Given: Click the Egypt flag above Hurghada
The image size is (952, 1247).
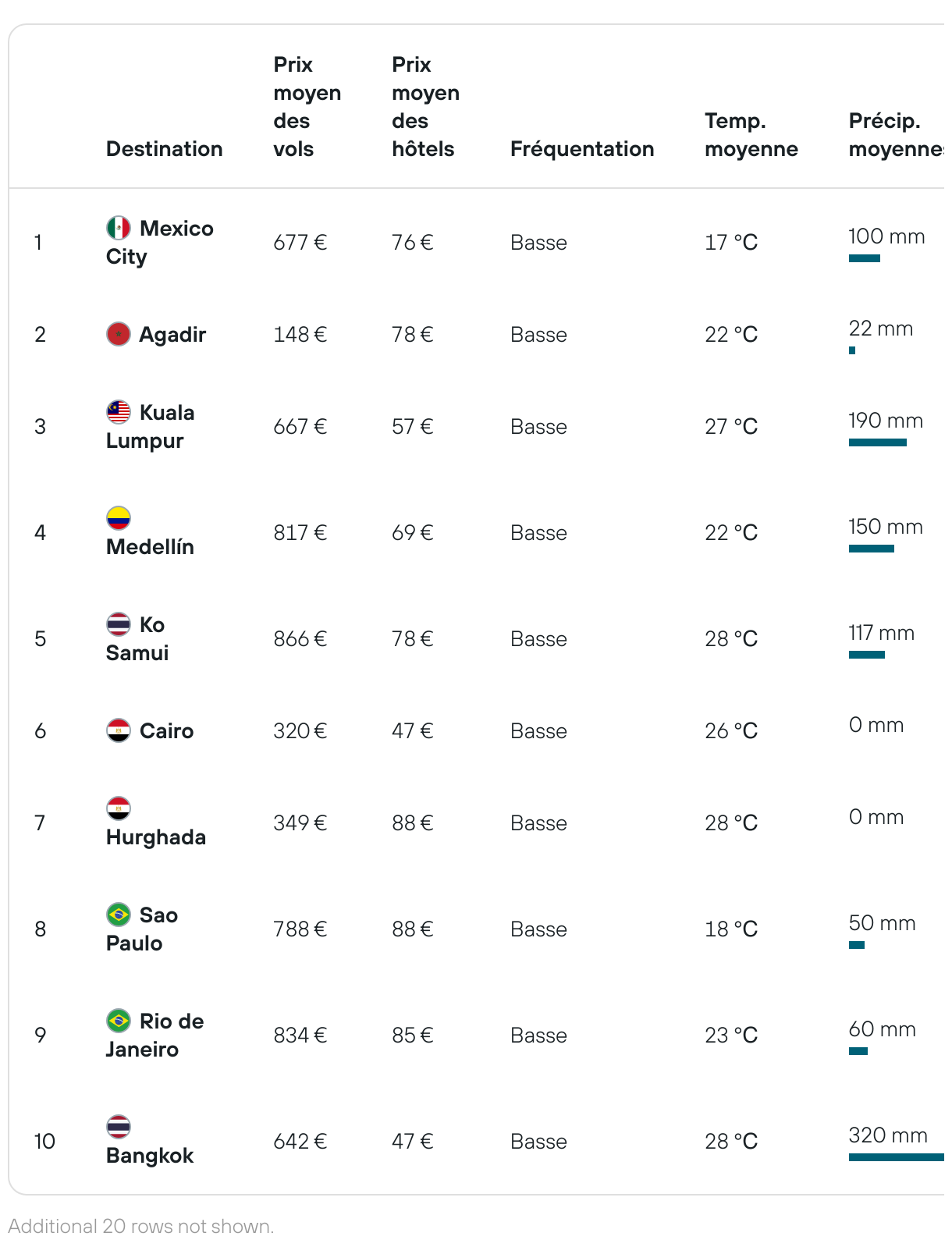Looking at the screenshot, I should [x=119, y=808].
